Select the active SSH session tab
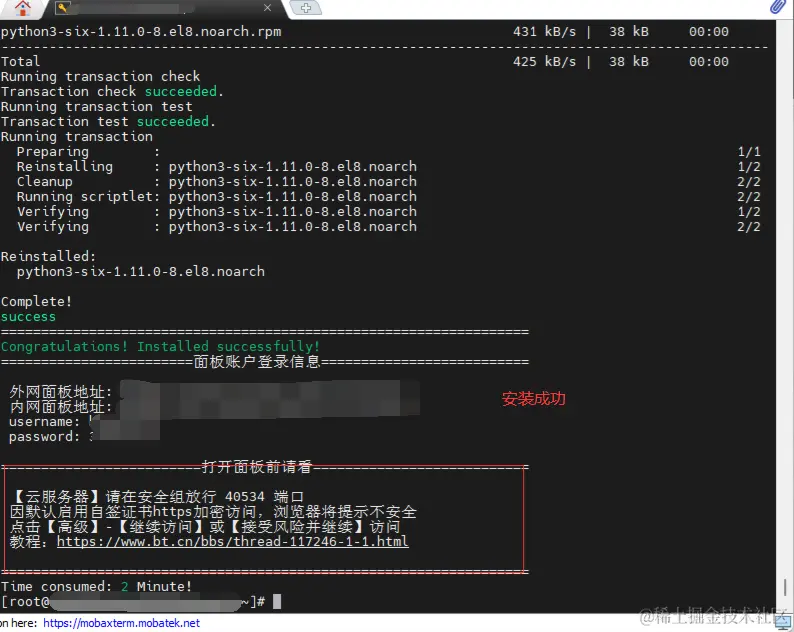Viewport: 794px width, 632px height. point(167,9)
